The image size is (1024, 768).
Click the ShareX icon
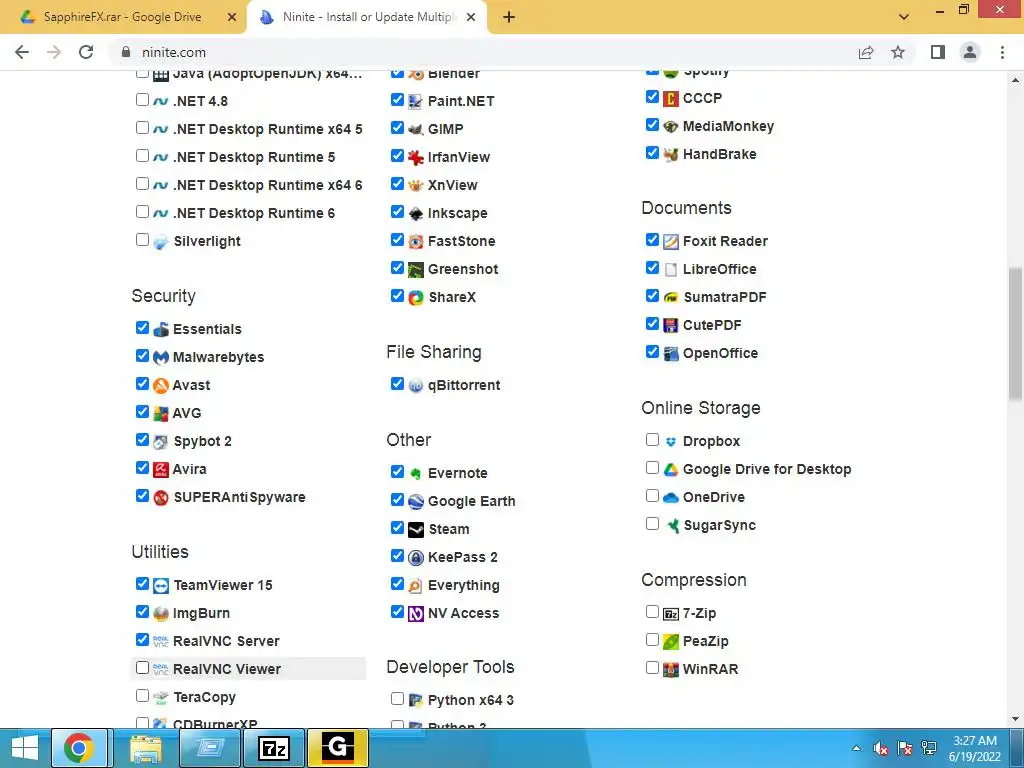click(415, 297)
